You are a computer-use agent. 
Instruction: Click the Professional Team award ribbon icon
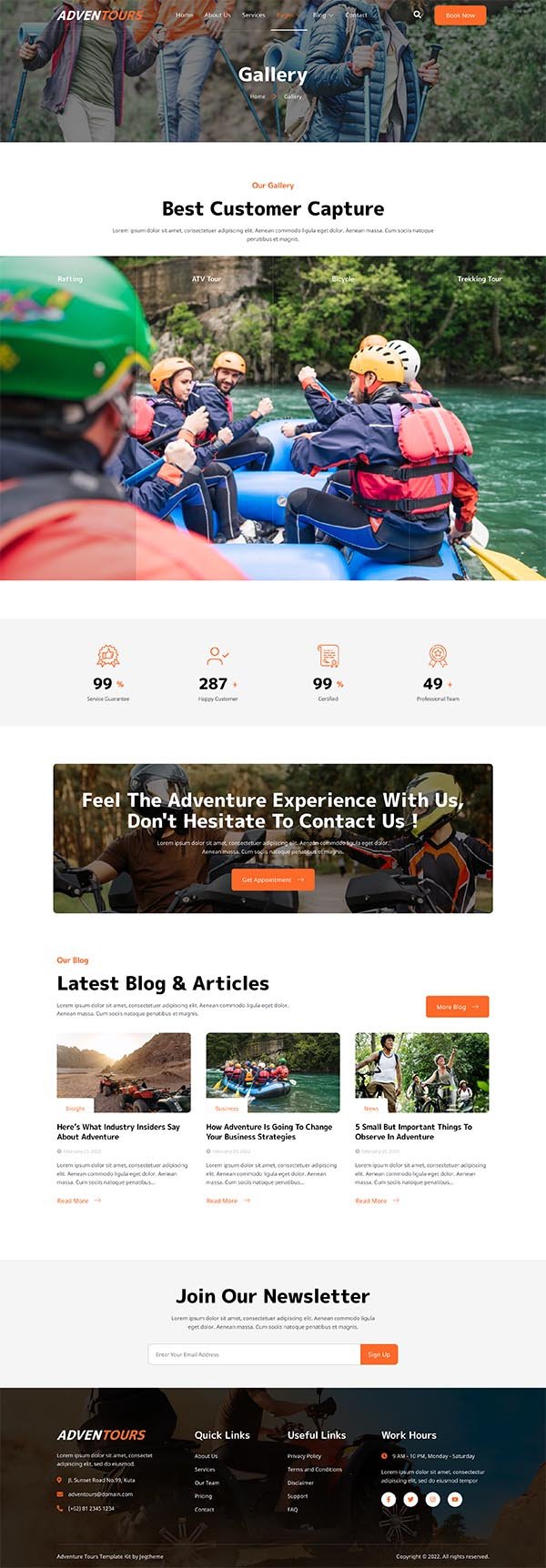(438, 655)
